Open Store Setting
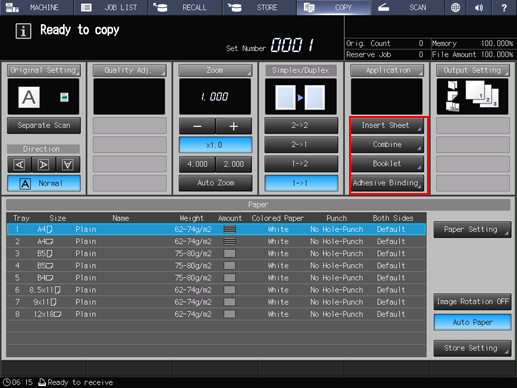The height and width of the screenshot is (388, 517). (472, 348)
